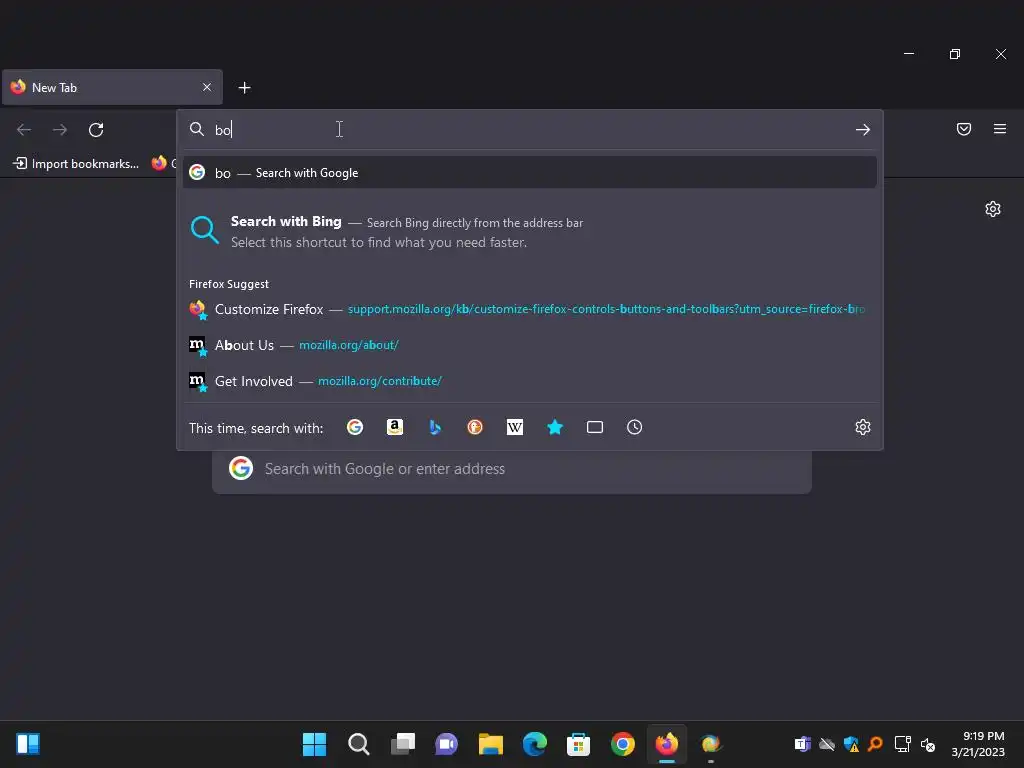The width and height of the screenshot is (1024, 768).
Task: Close the New Tab tab
Action: (207, 87)
